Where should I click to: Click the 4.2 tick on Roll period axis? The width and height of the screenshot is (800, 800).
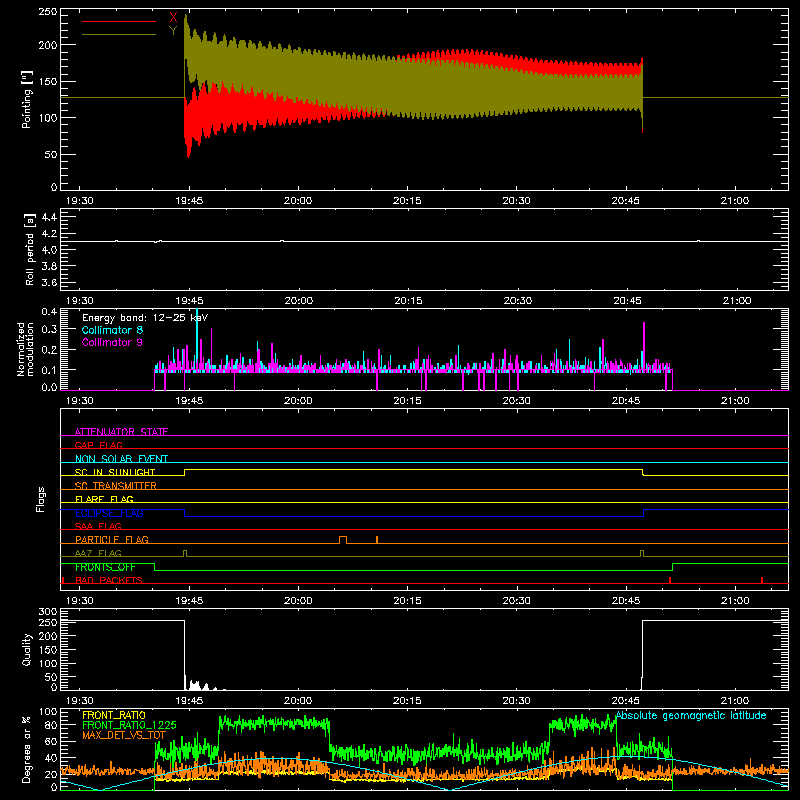point(49,234)
